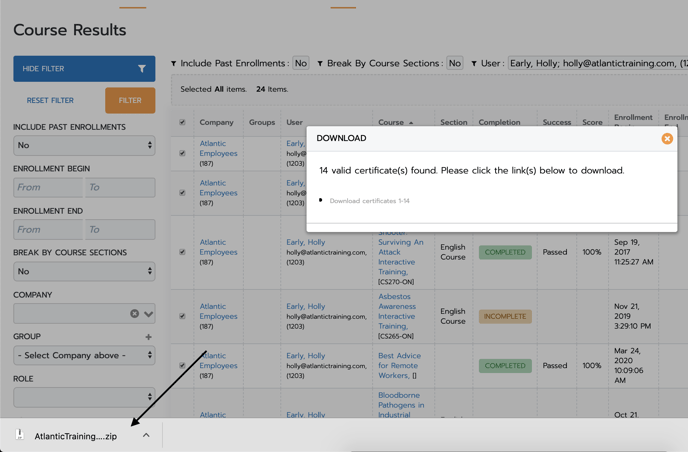Viewport: 688px width, 452px height.
Task: Close the Download dialog
Action: coord(667,139)
